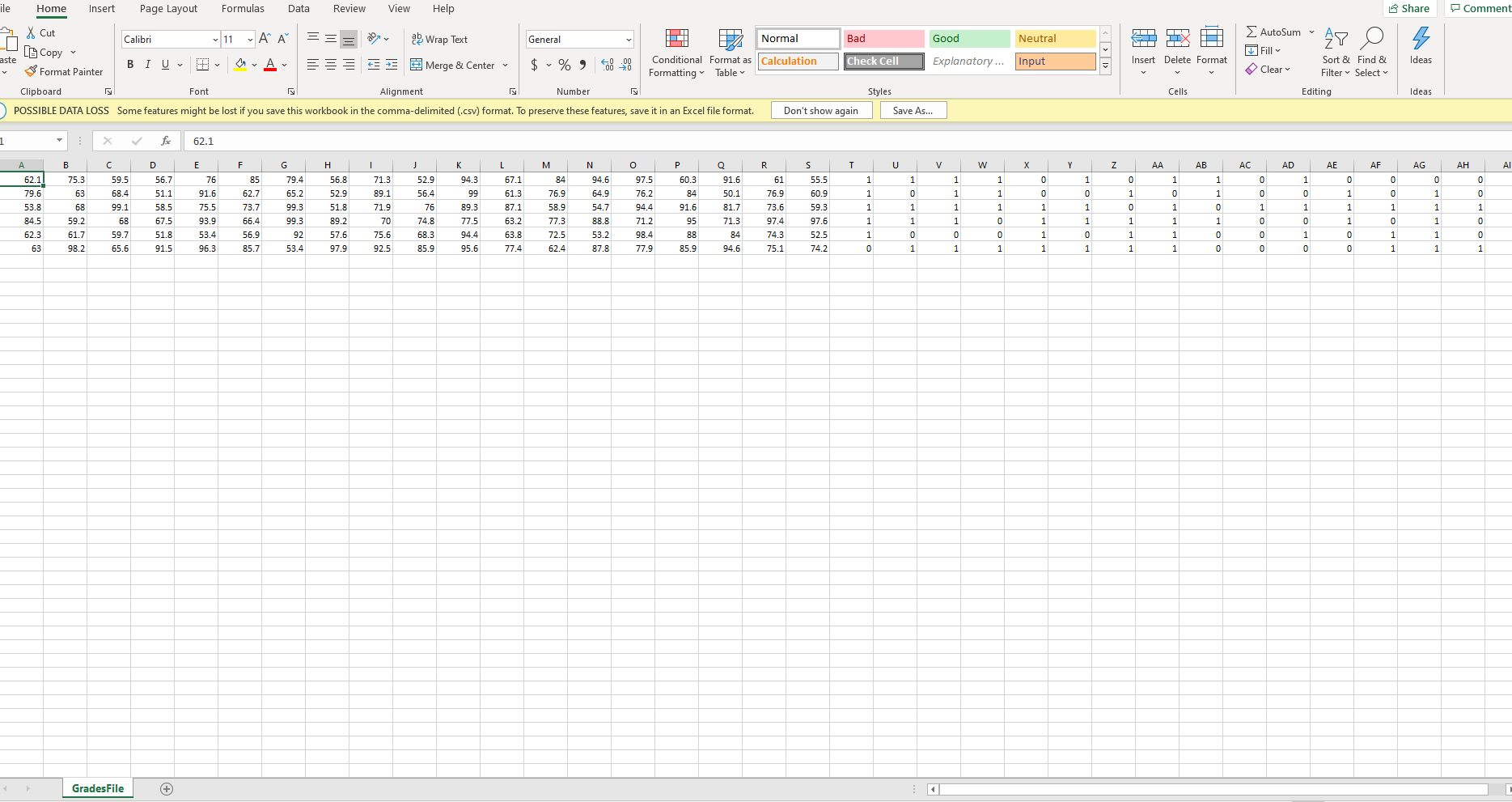
Task: Toggle Italic formatting
Action: 147,65
